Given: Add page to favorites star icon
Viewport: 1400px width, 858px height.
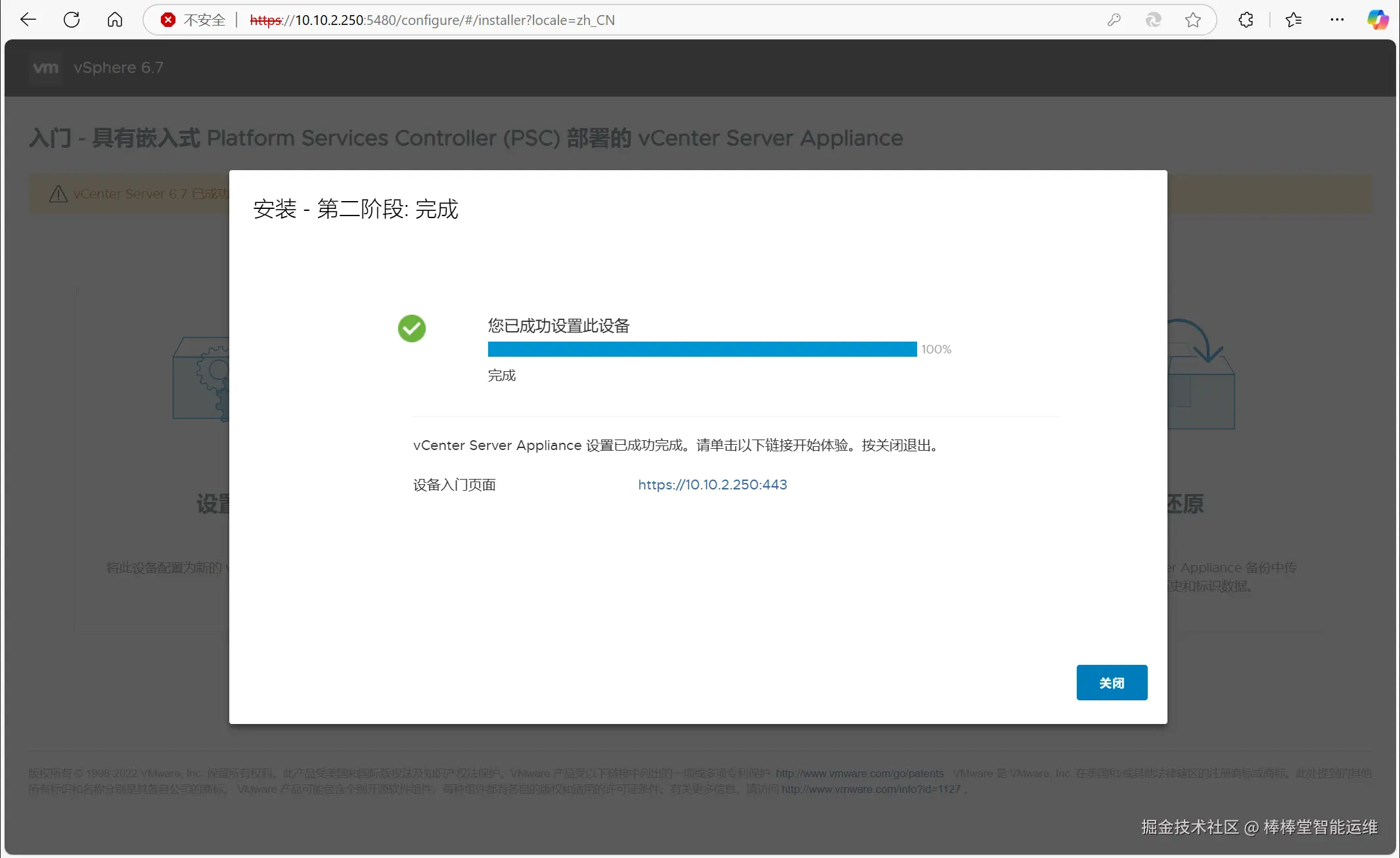Looking at the screenshot, I should [x=1193, y=20].
